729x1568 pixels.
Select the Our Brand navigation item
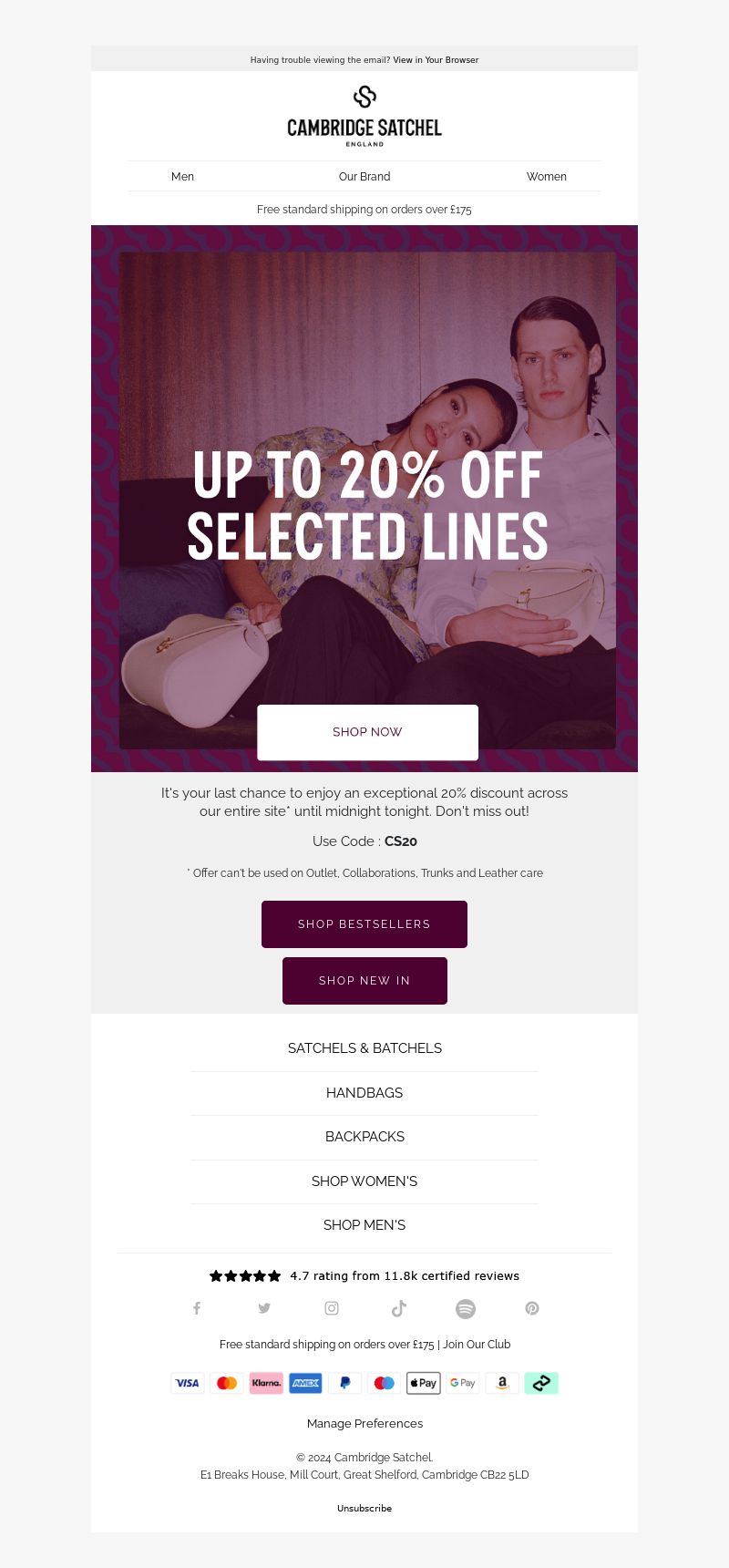(x=364, y=177)
